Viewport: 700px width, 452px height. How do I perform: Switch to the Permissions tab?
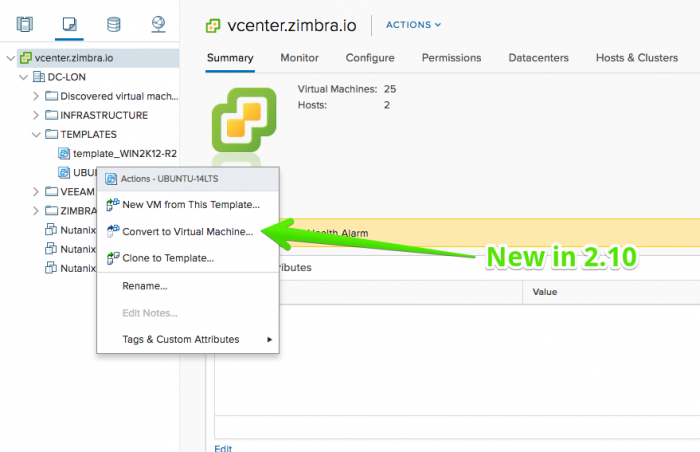pyautogui.click(x=451, y=58)
